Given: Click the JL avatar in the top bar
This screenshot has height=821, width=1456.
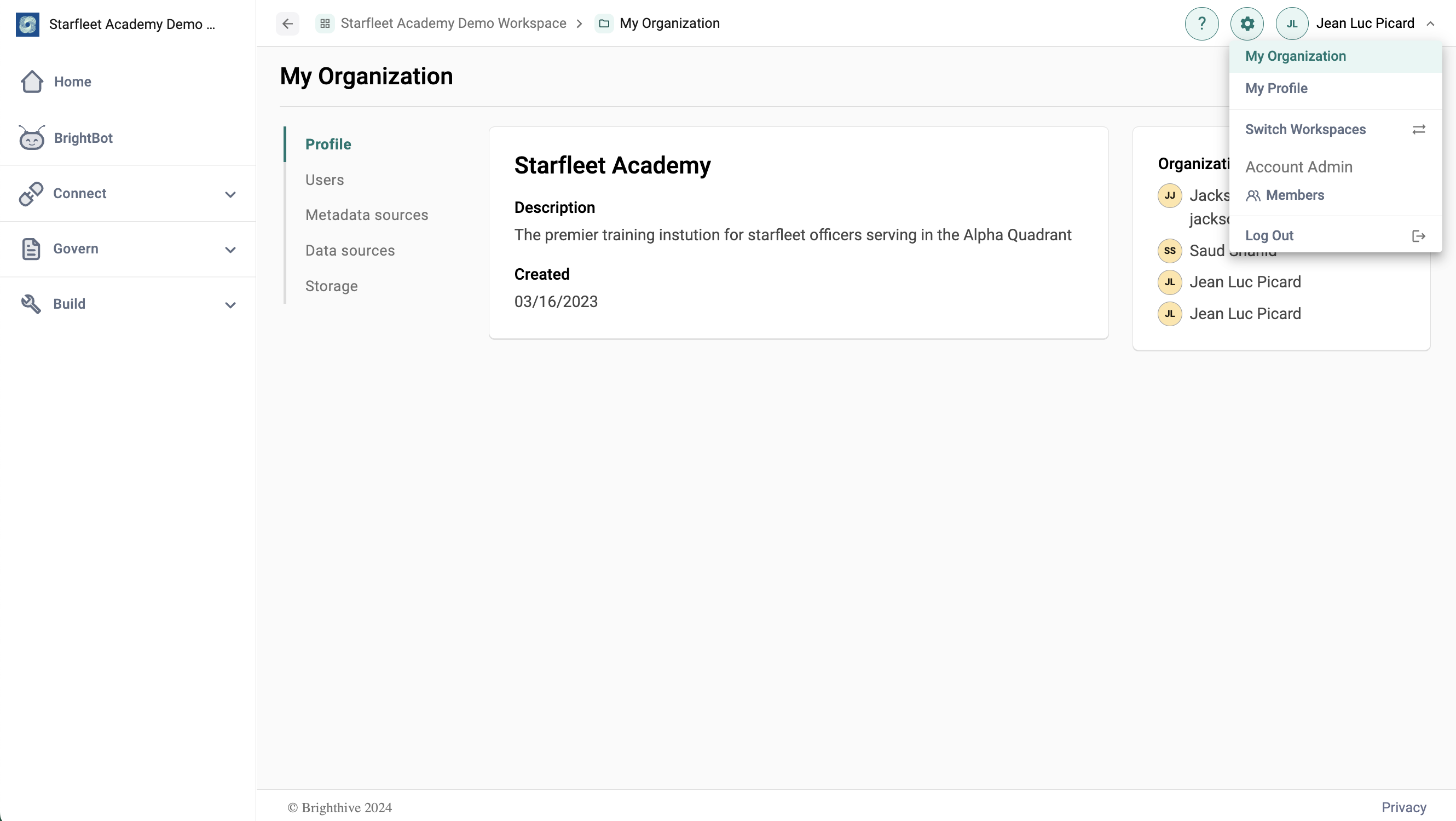Looking at the screenshot, I should (1292, 24).
